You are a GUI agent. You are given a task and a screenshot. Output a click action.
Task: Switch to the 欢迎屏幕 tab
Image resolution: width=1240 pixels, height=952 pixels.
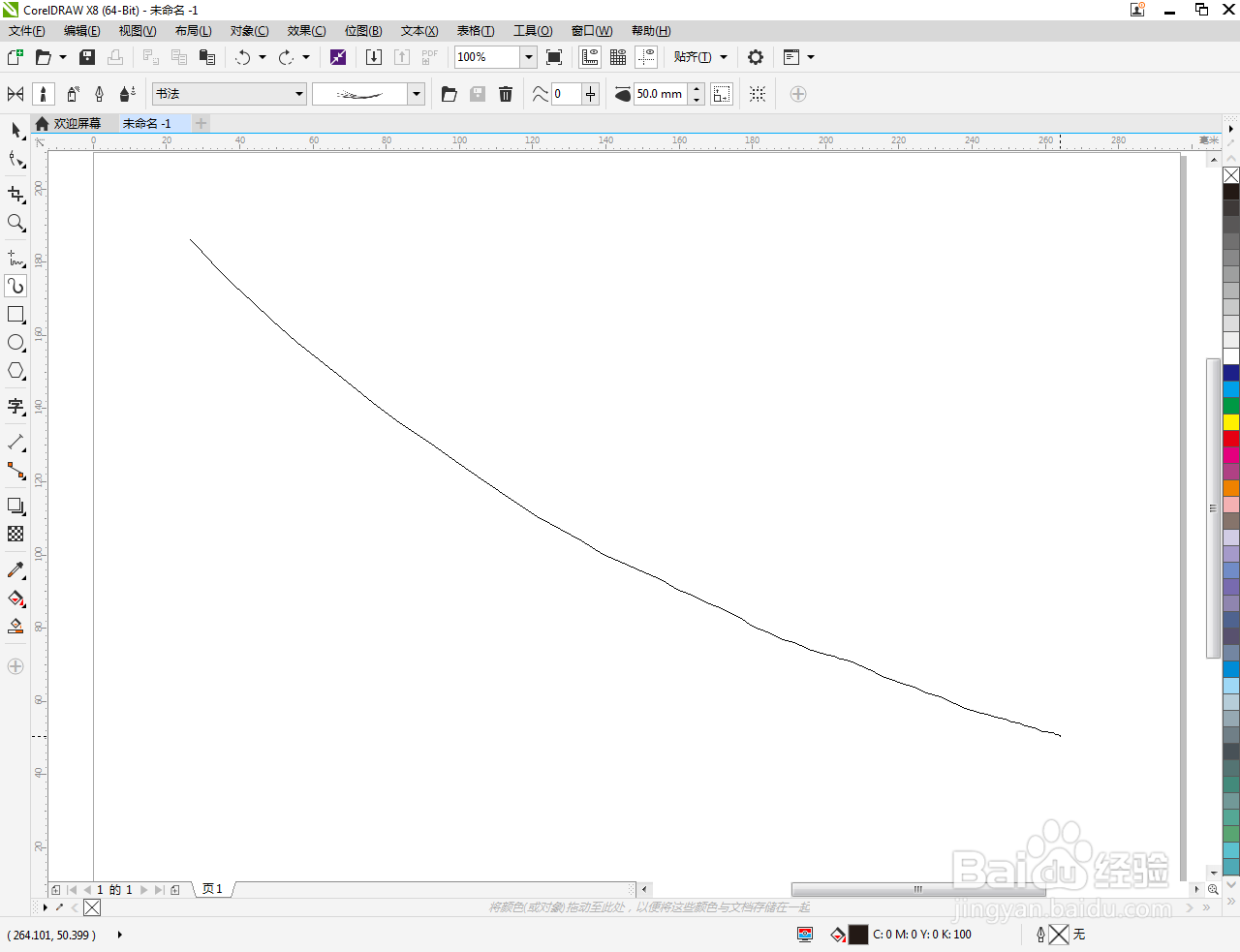click(69, 123)
